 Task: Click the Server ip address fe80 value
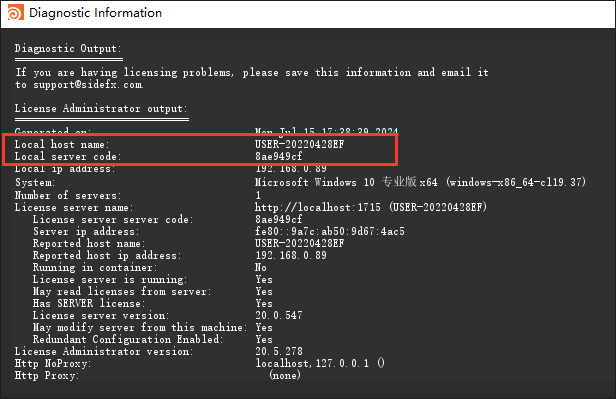(x=330, y=231)
